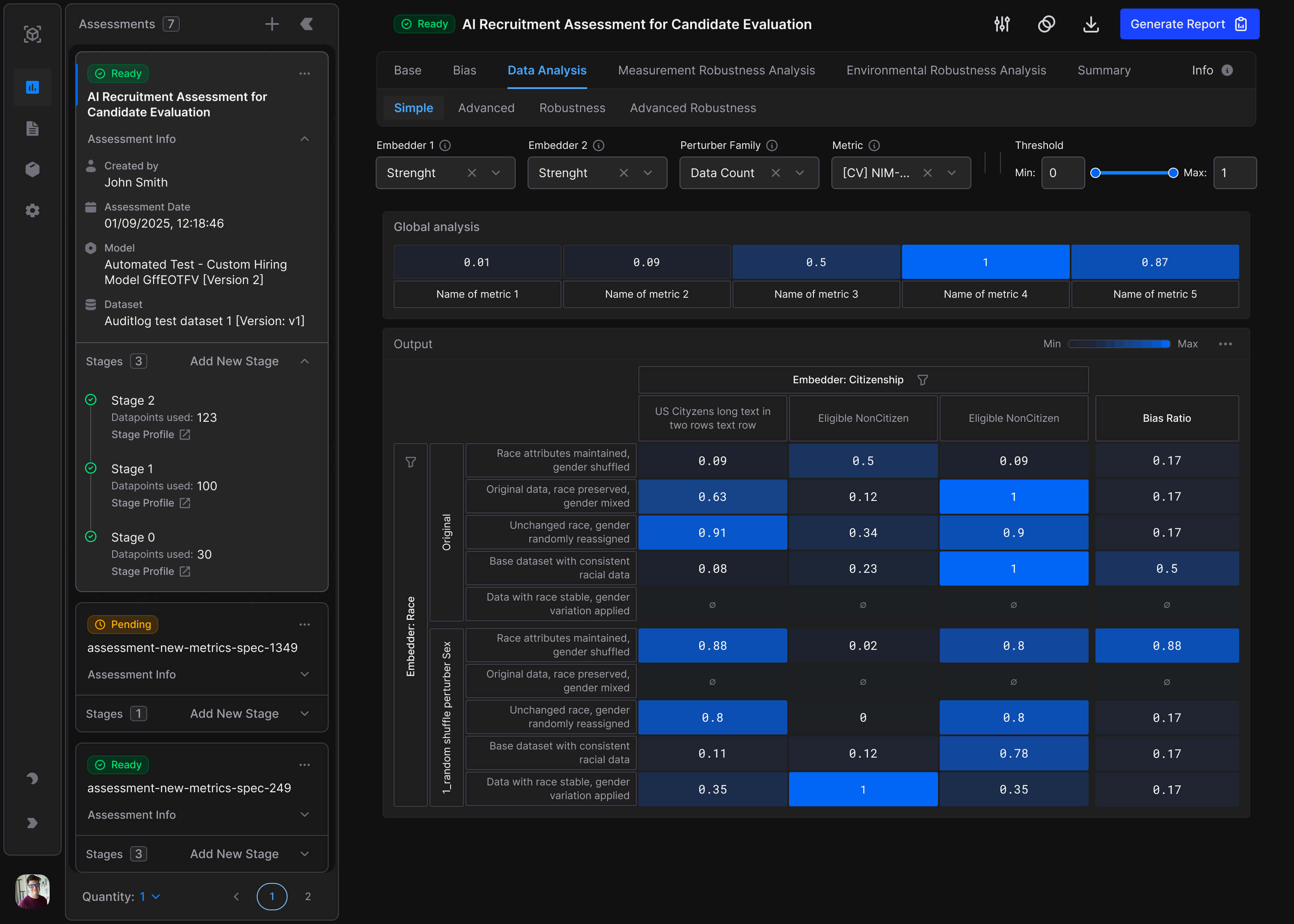
Task: Toggle Stage 1 completion check circle
Action: 91,468
